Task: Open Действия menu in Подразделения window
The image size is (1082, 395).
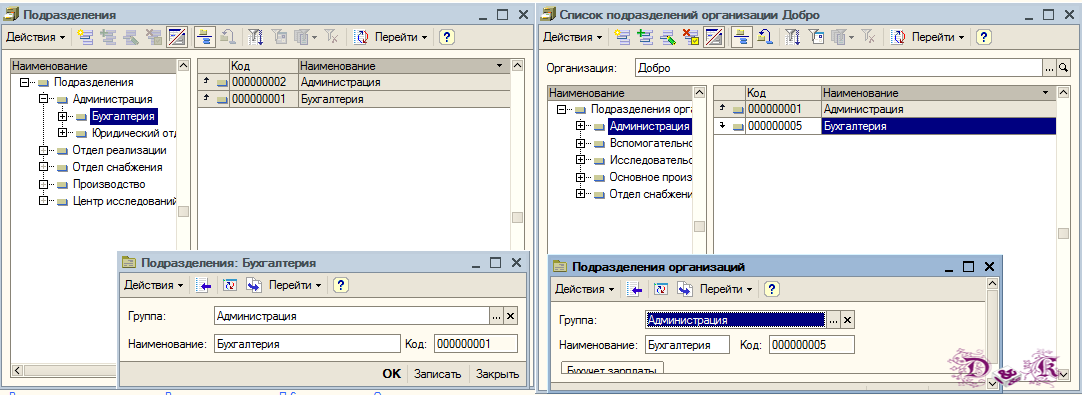Action: (36, 37)
